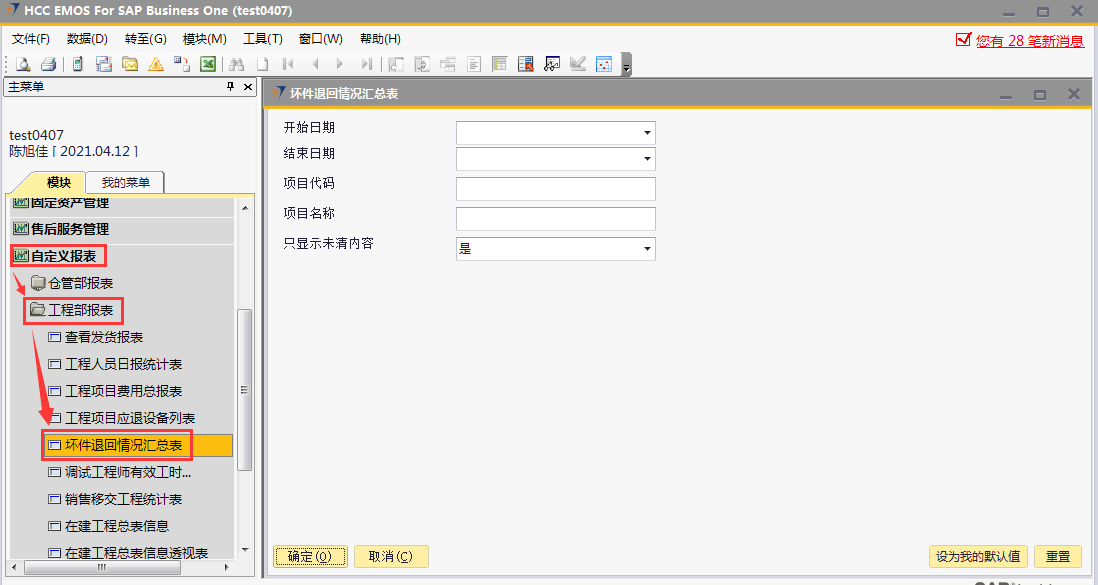Collapse the 工程部报表 folder
Viewport: 1098px width, 585px height.
coord(38,310)
